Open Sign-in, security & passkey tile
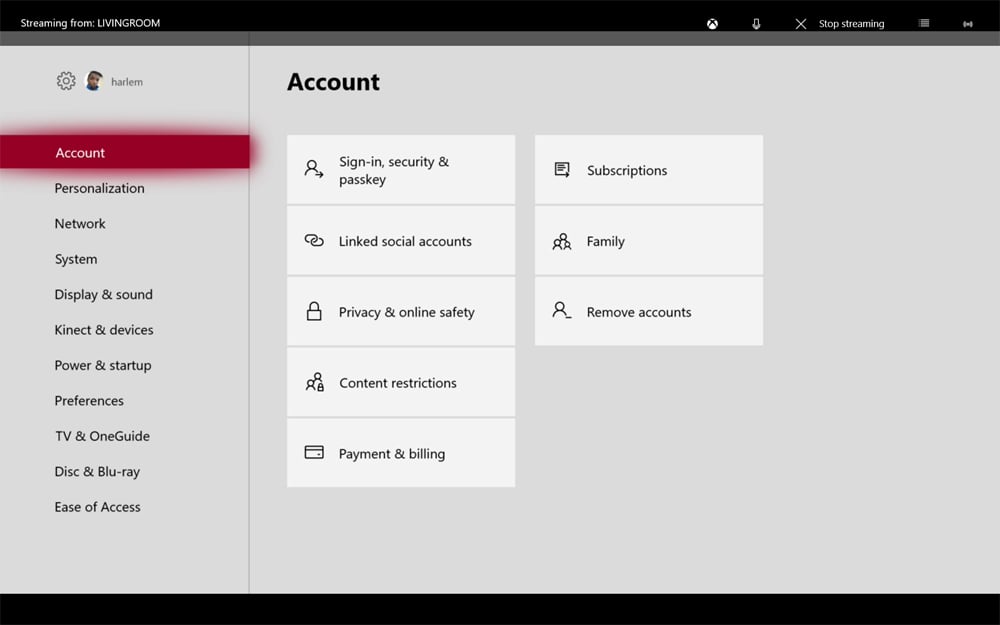The image size is (1000, 625). pyautogui.click(x=401, y=170)
